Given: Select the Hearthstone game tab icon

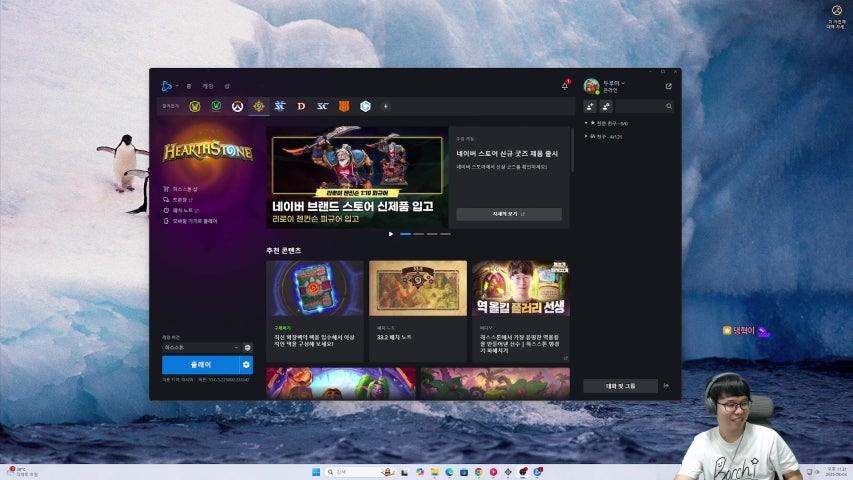Looking at the screenshot, I should (x=258, y=106).
